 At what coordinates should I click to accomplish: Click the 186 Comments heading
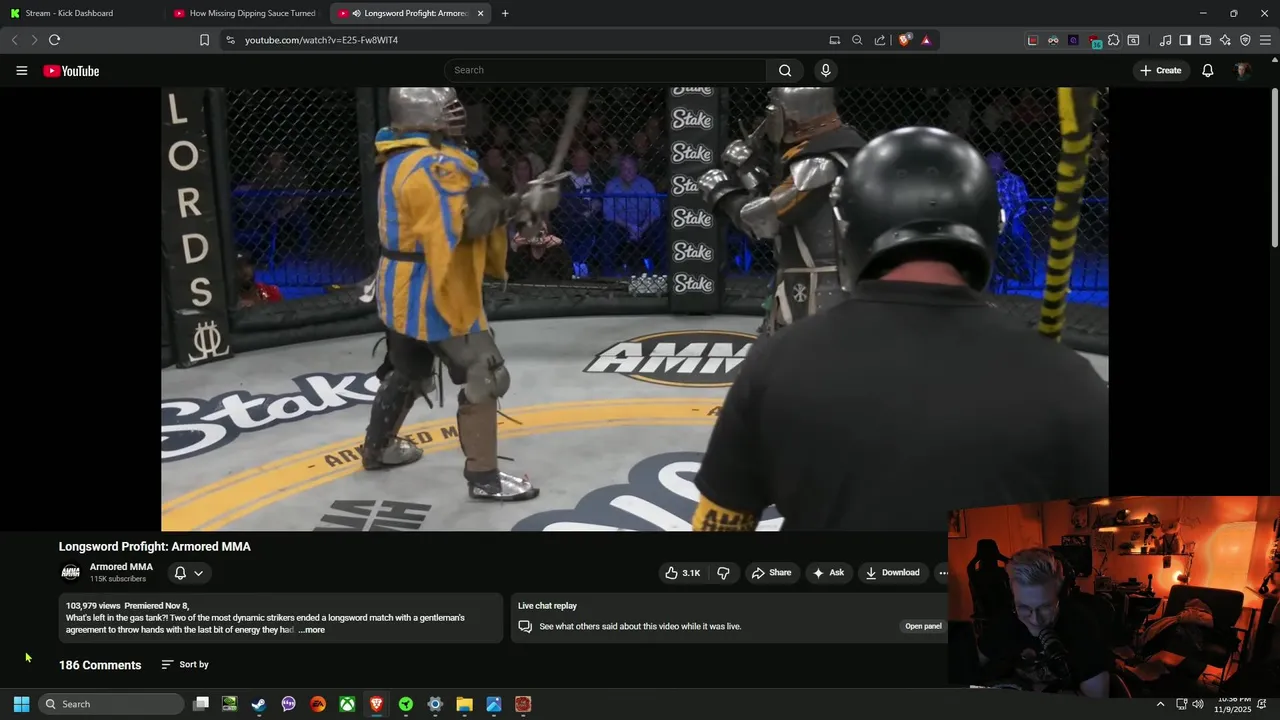tap(100, 665)
